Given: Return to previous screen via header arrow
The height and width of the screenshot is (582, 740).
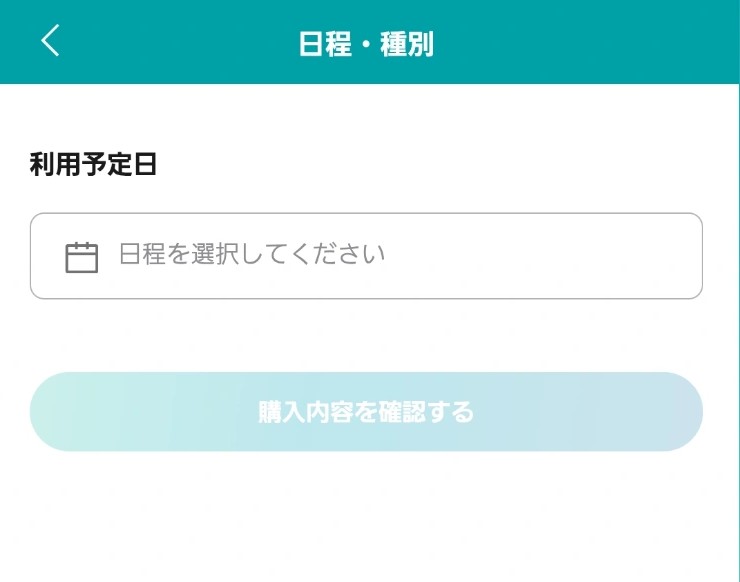Looking at the screenshot, I should [50, 41].
